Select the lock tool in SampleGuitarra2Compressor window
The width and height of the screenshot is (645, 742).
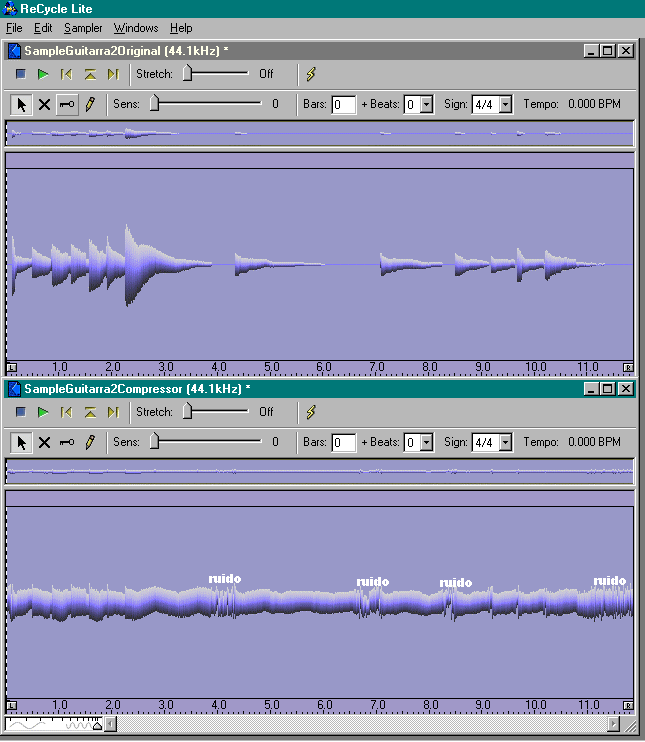point(67,442)
